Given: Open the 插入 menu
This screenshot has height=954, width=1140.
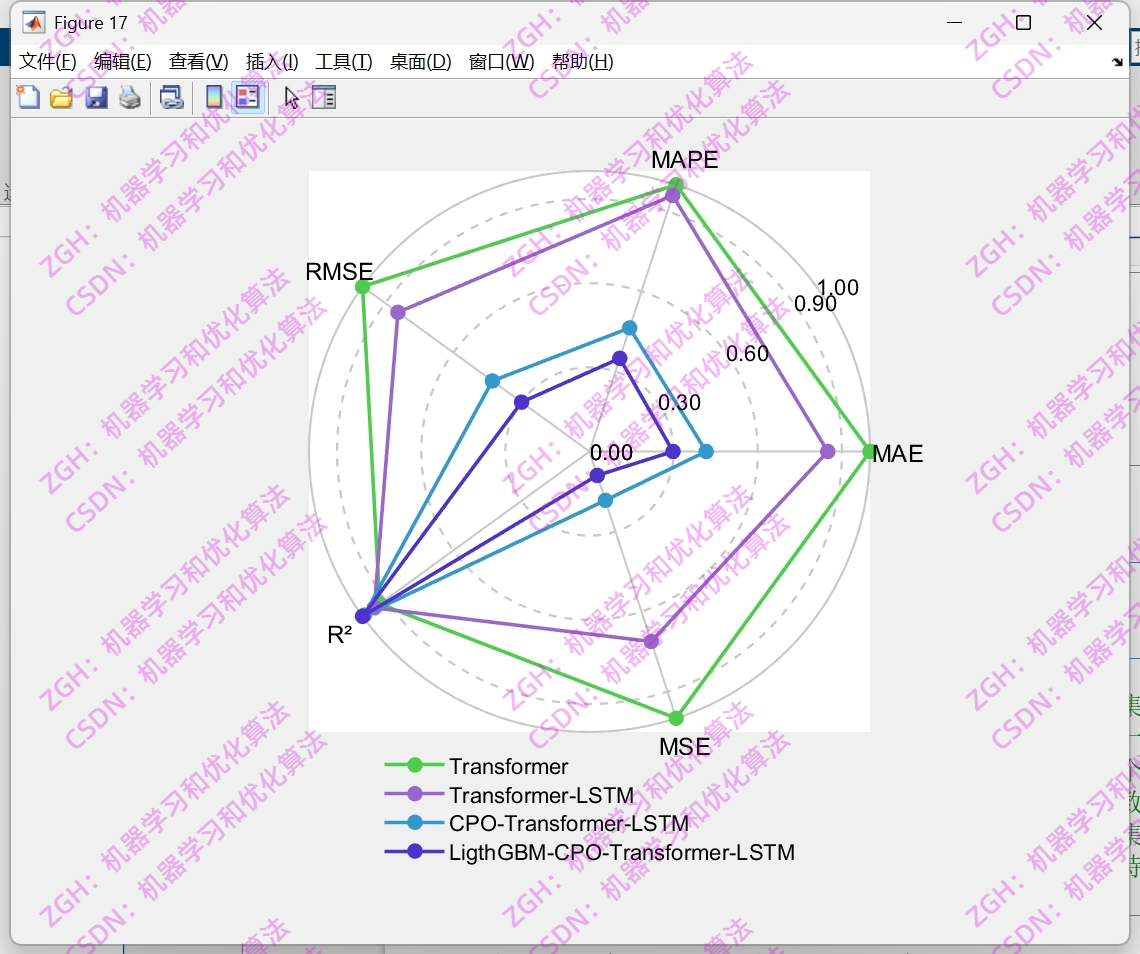Looking at the screenshot, I should [272, 61].
